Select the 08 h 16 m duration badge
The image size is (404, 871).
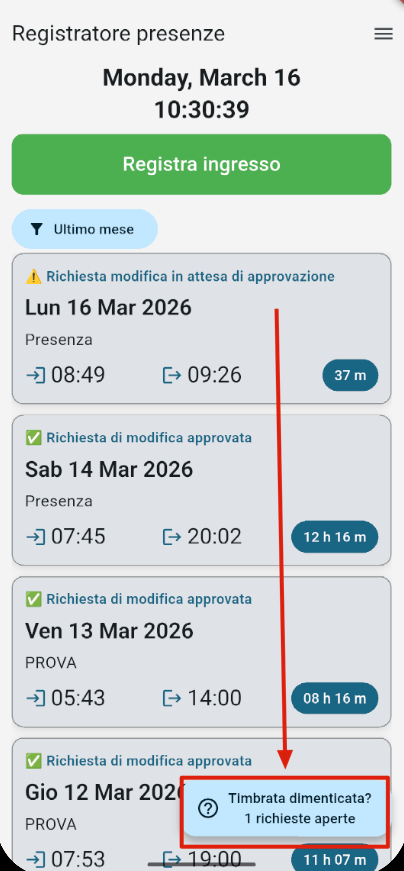pos(335,698)
